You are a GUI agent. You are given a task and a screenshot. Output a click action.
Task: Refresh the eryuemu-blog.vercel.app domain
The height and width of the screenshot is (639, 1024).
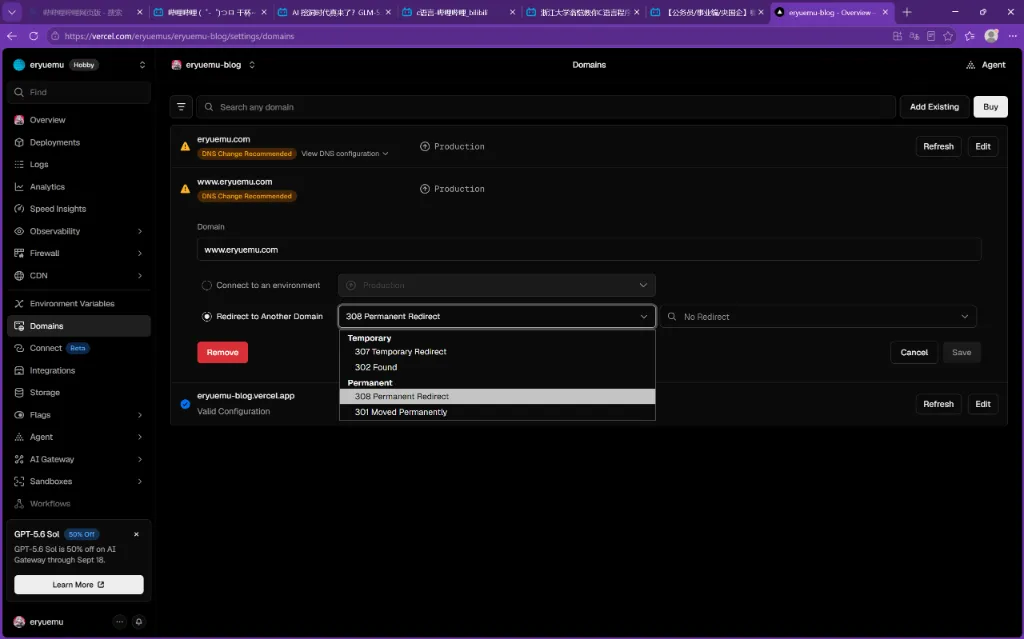click(x=938, y=404)
